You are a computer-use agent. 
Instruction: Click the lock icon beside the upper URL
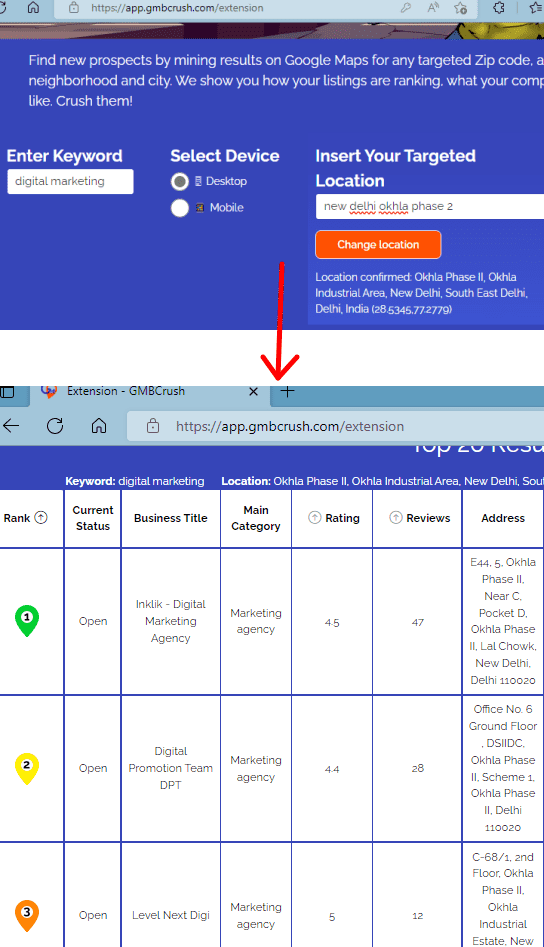coord(74,8)
